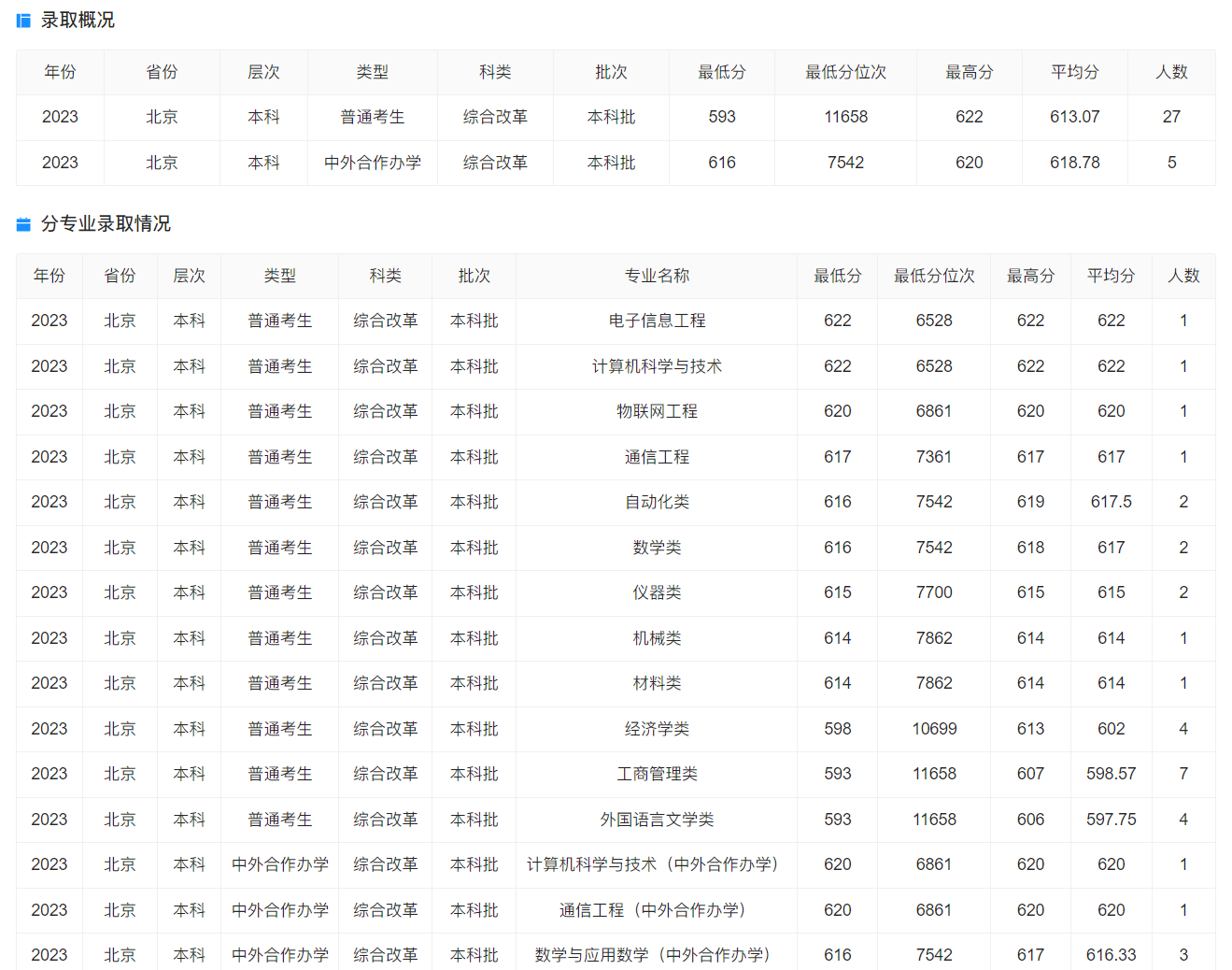Click the 物联网工程 major name

coord(657,411)
